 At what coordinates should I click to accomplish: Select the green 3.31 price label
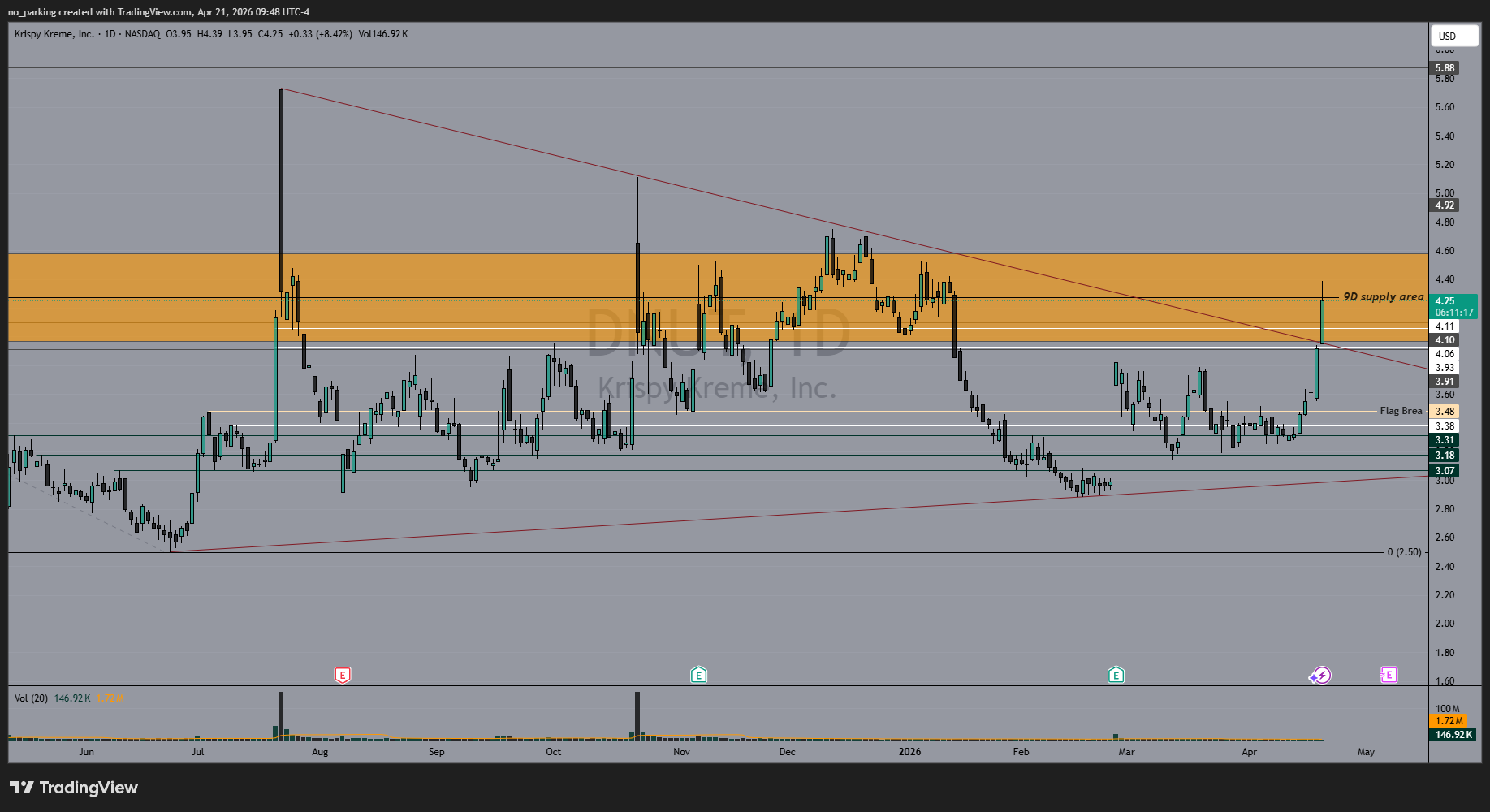pos(1445,440)
